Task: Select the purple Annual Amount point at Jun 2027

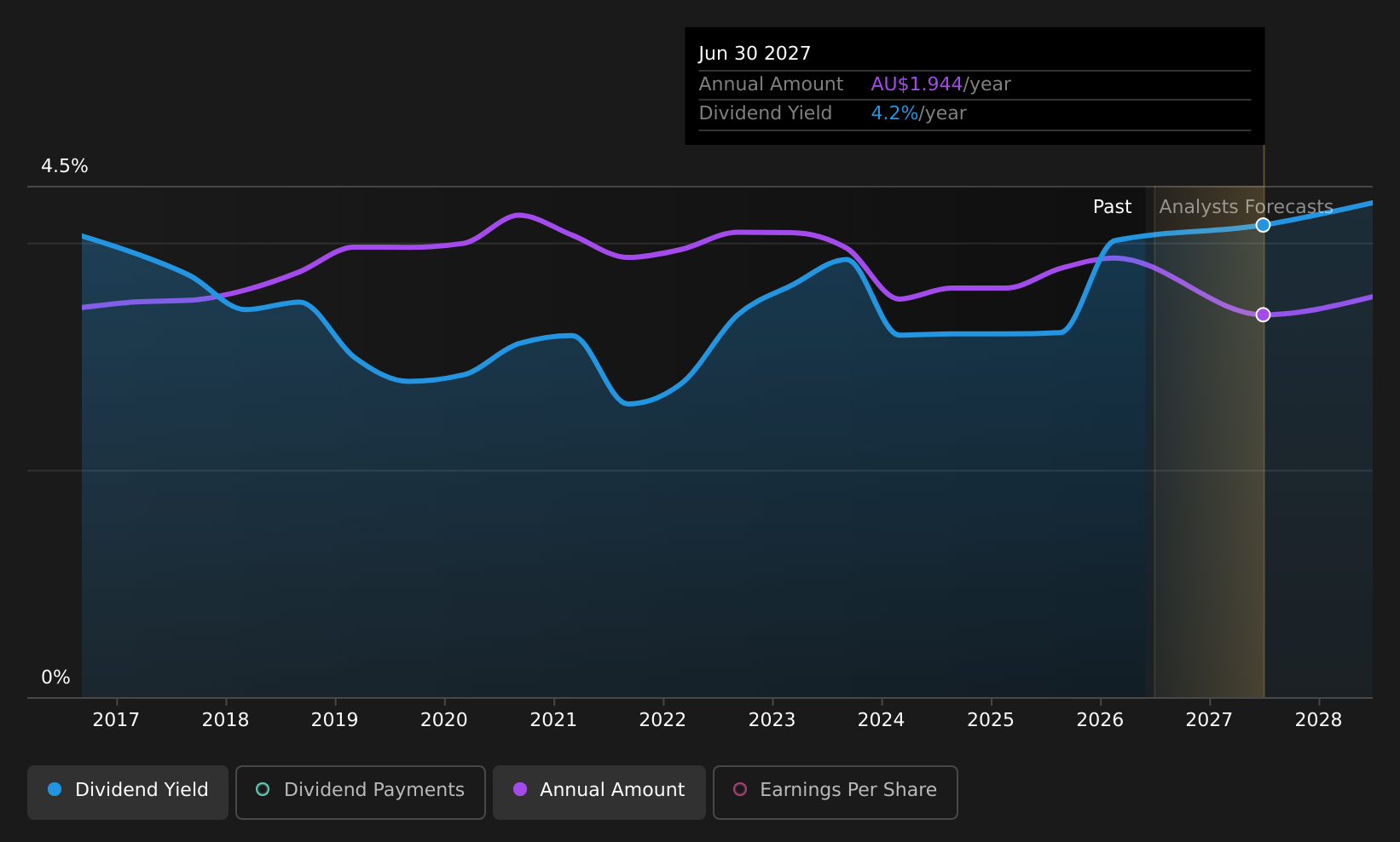Action: click(x=1263, y=314)
